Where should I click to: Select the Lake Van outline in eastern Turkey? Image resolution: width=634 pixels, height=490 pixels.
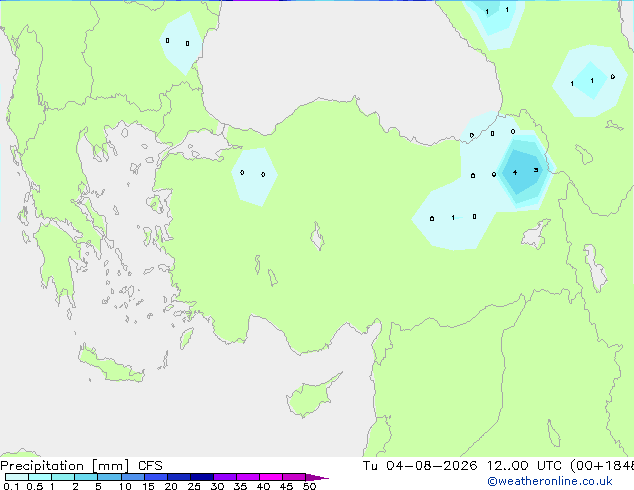(536, 234)
